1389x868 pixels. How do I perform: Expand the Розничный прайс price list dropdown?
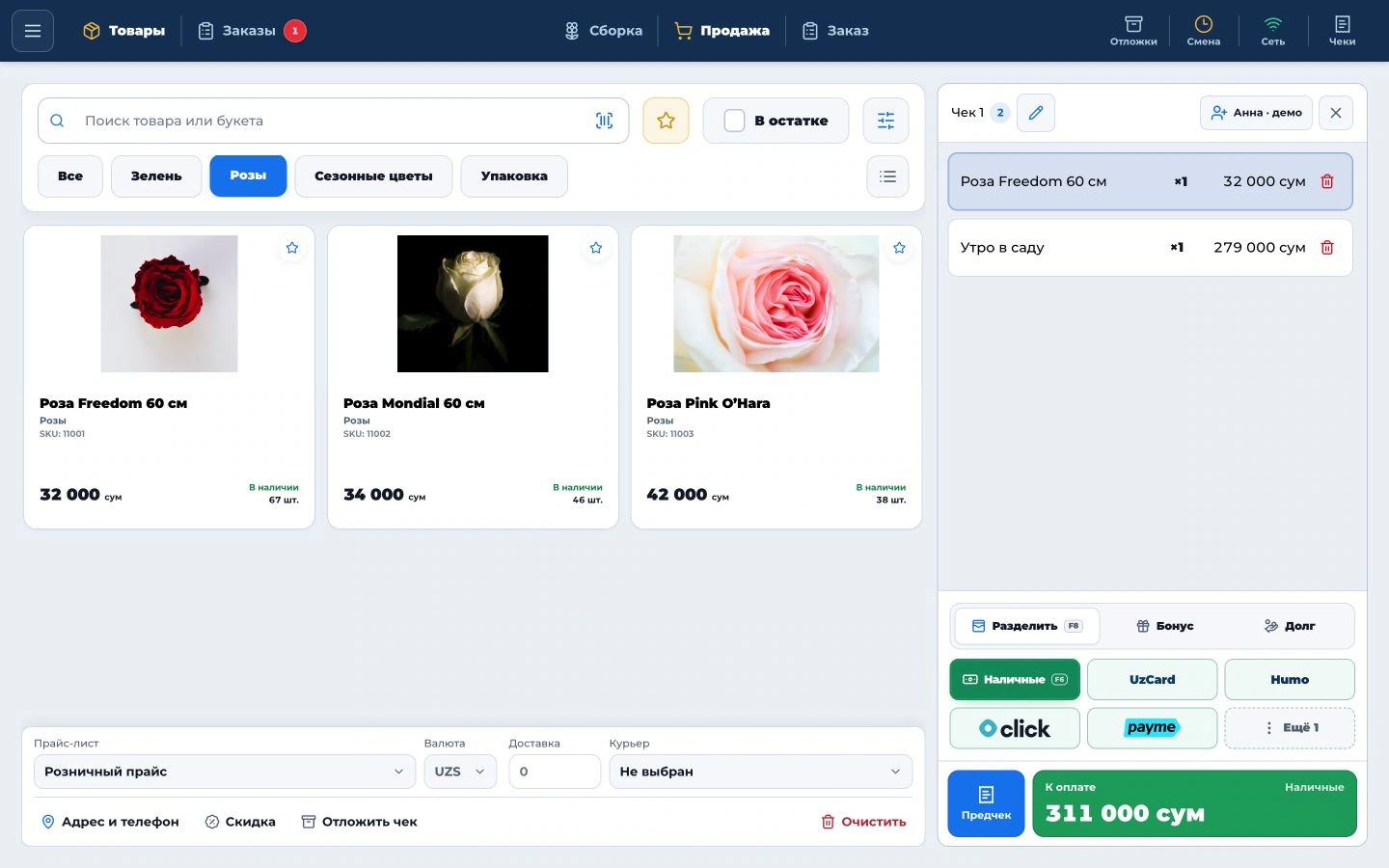point(224,772)
